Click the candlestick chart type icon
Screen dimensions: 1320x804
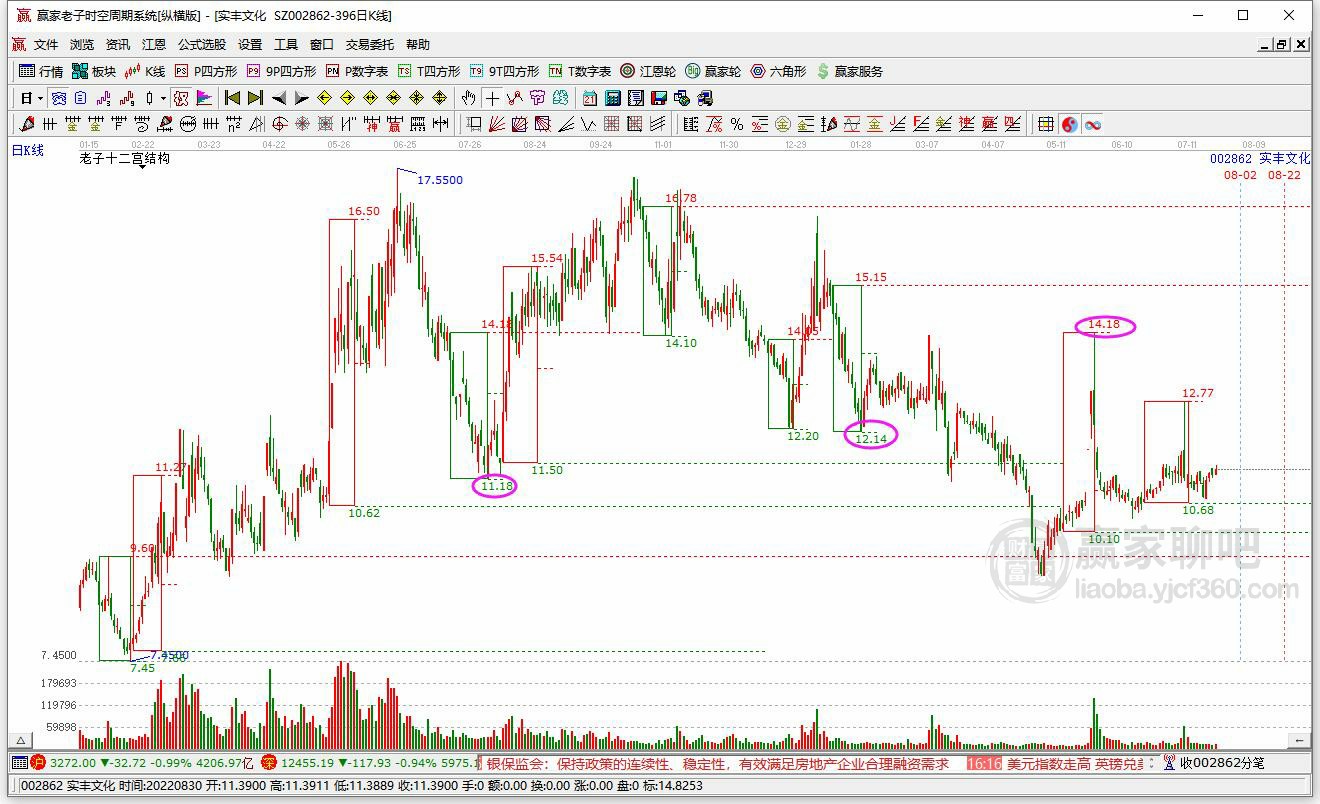pos(149,98)
